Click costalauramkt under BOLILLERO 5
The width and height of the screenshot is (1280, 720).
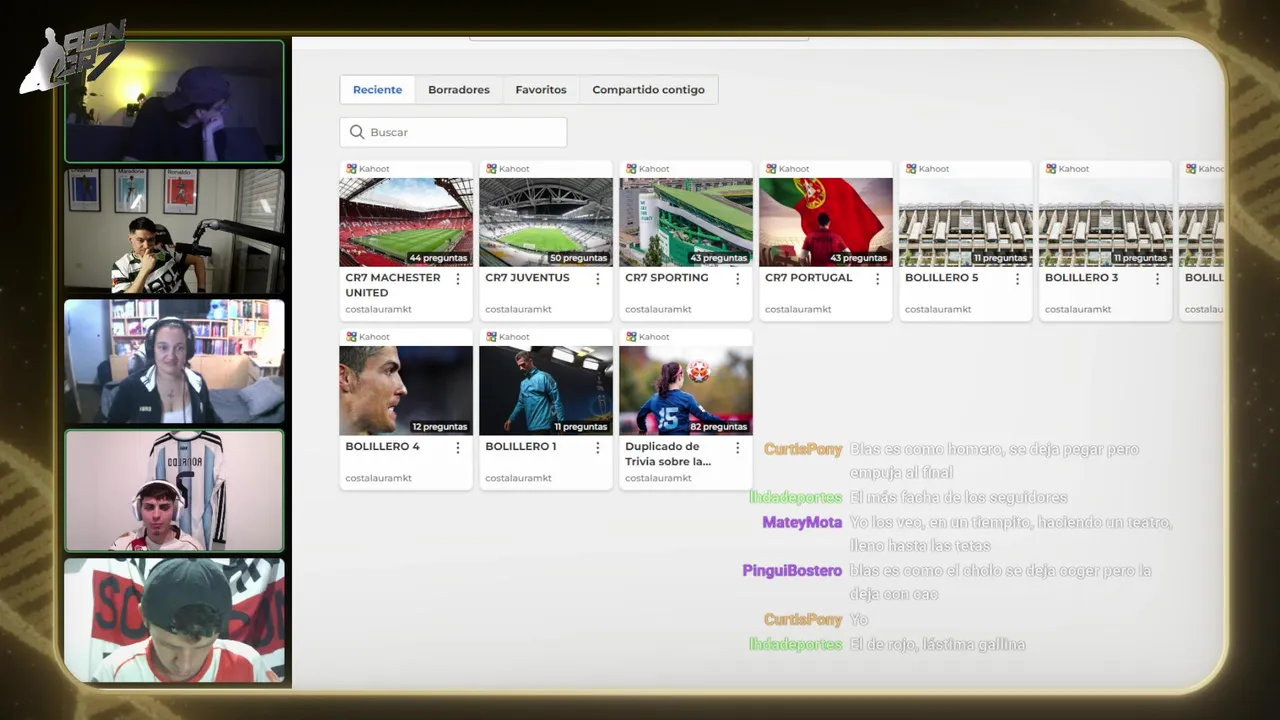click(938, 310)
